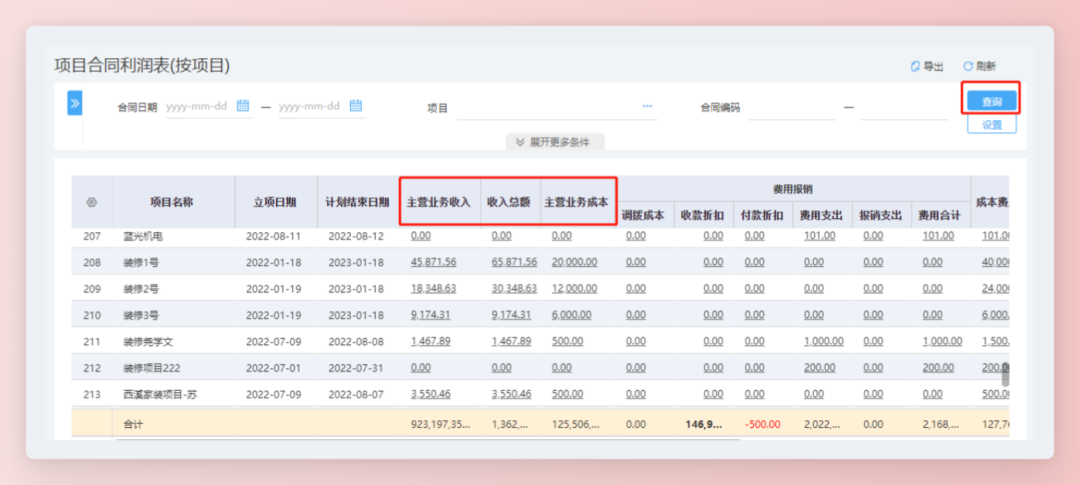This screenshot has height=485, width=1080.
Task: Click the 调拨成本 column header
Action: tap(643, 215)
